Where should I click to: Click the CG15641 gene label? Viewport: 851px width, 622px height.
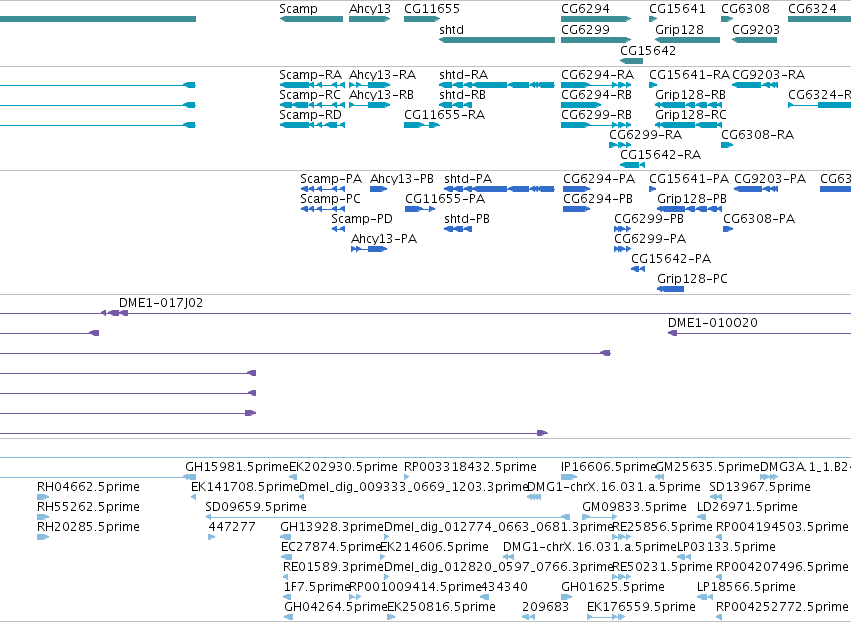click(677, 9)
